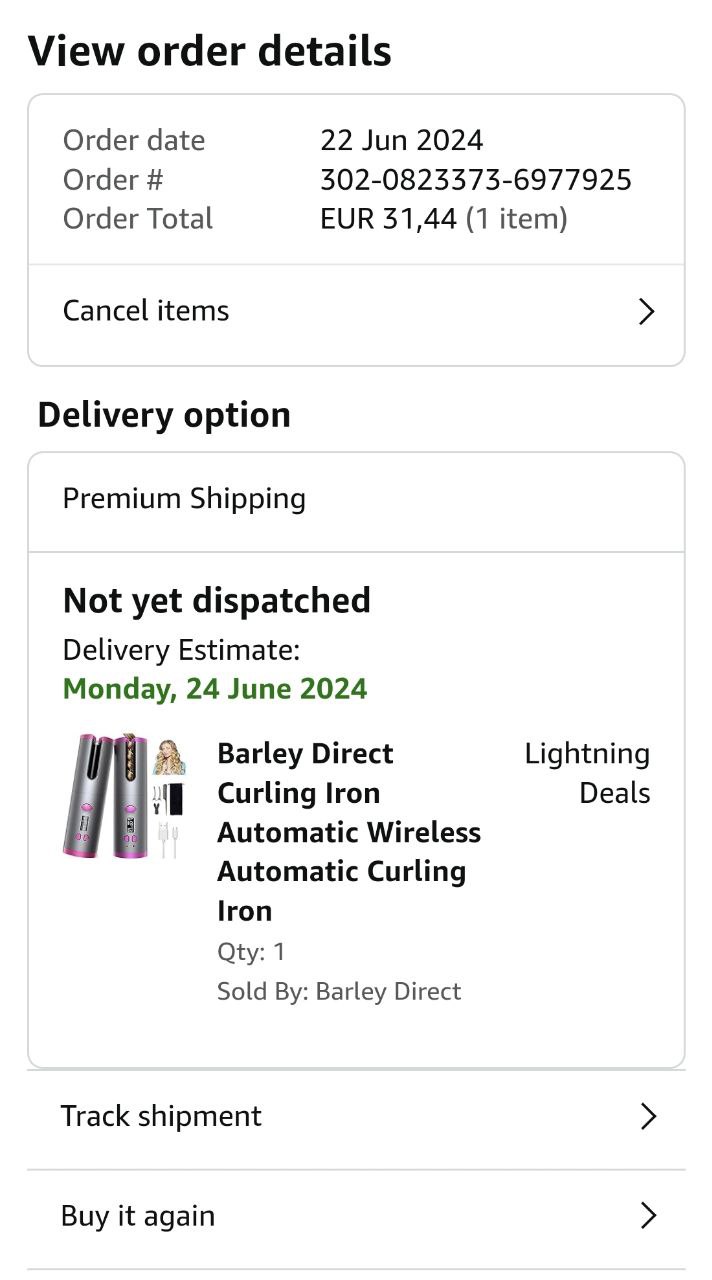This screenshot has width=712, height=1280.
Task: Click the Sold By: Barley Direct seller text
Action: coord(339,991)
